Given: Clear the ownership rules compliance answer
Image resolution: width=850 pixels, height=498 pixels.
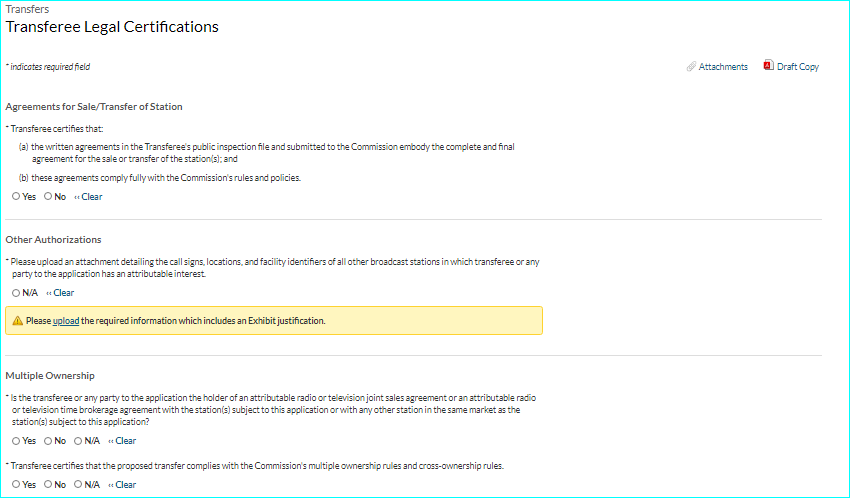Looking at the screenshot, I should pyautogui.click(x=123, y=485).
